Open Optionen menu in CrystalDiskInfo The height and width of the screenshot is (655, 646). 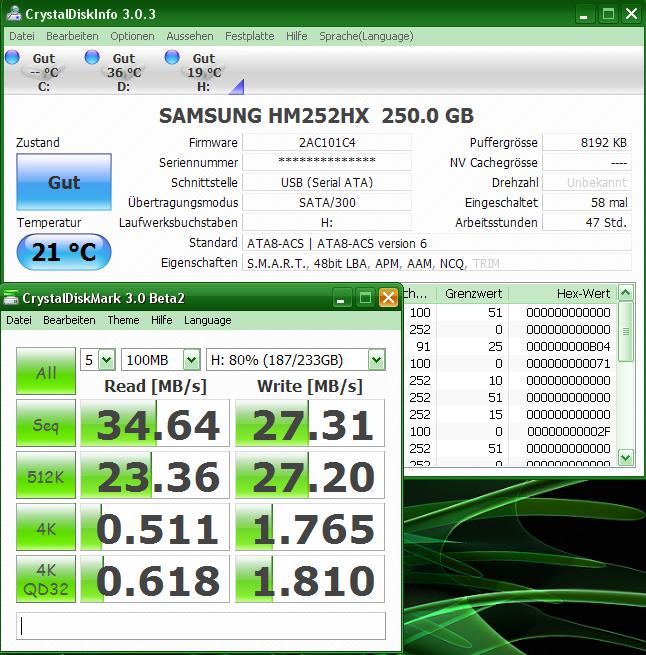(x=132, y=36)
